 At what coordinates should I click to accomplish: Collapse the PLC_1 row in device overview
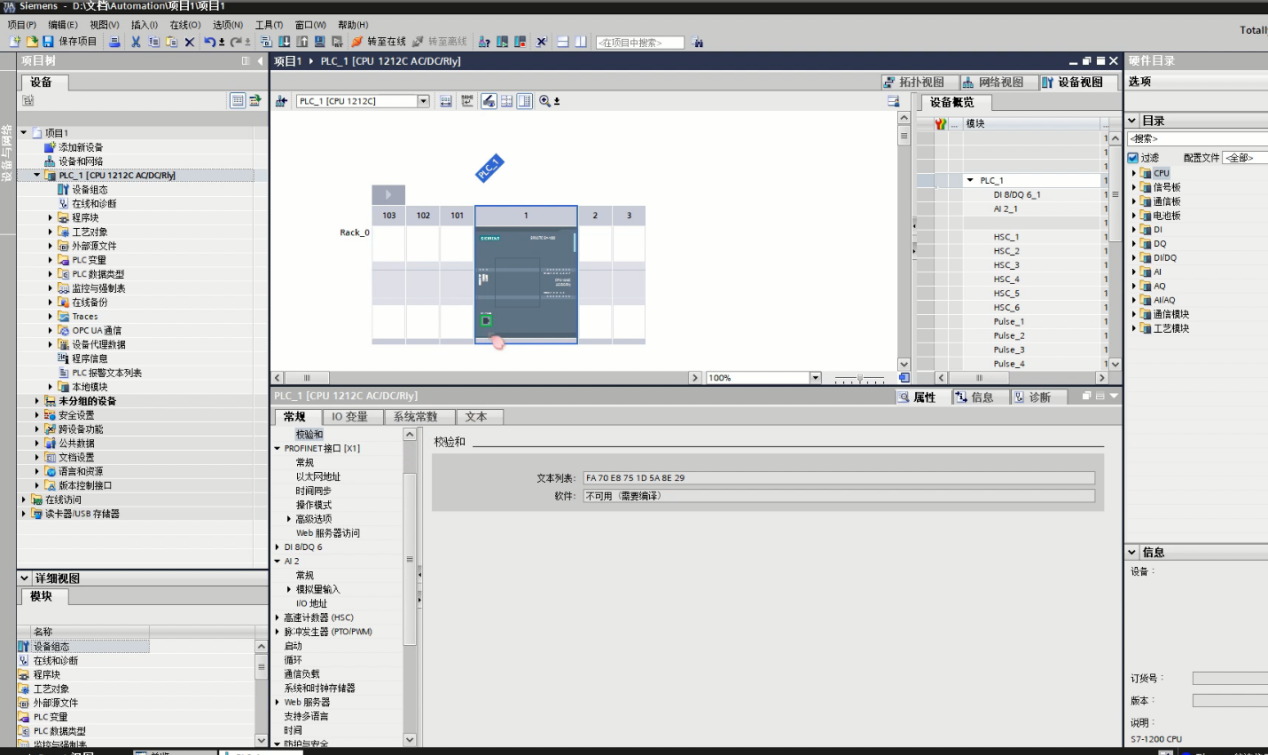click(969, 181)
